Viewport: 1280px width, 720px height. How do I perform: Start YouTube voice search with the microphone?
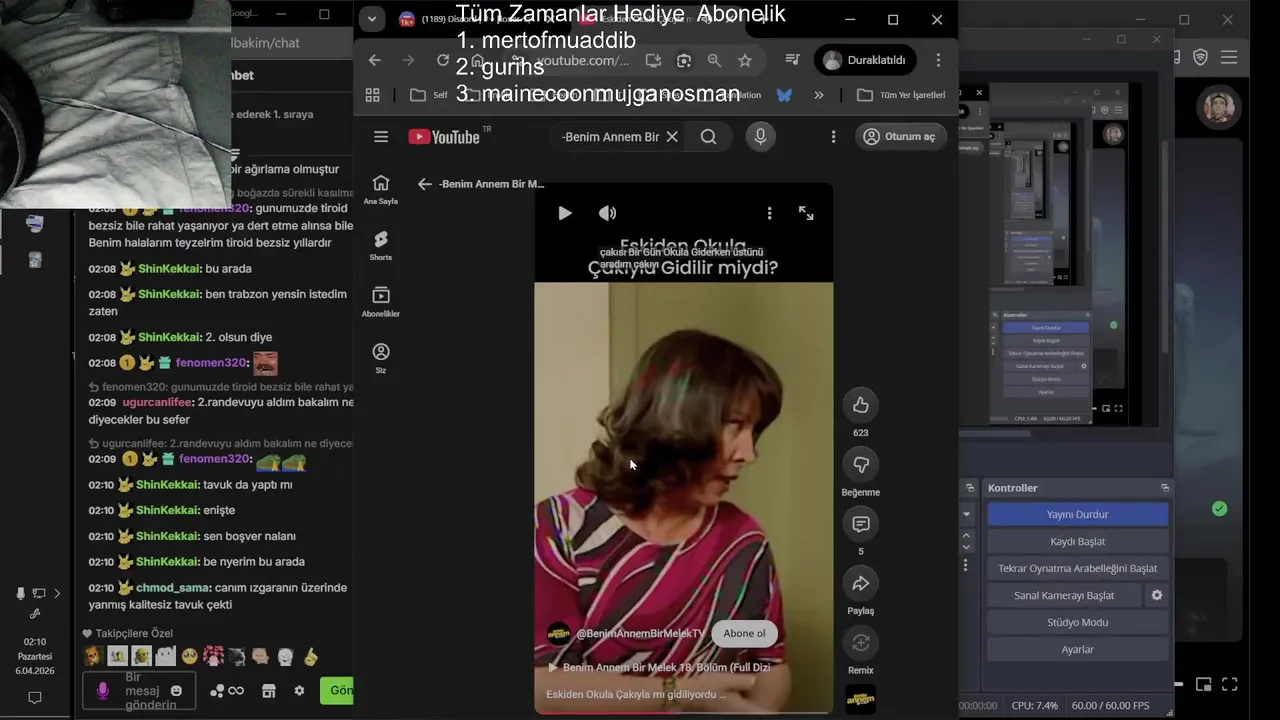[760, 137]
